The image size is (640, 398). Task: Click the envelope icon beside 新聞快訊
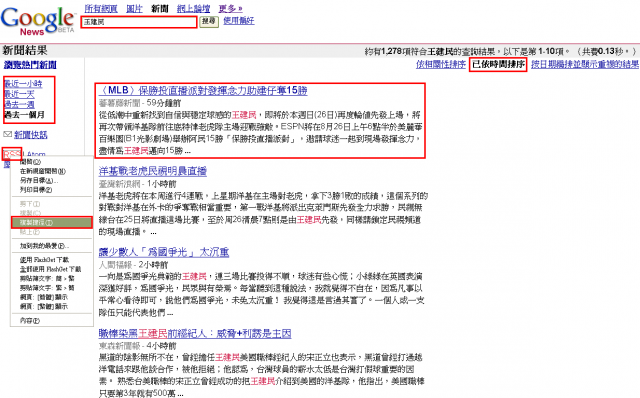click(x=7, y=134)
